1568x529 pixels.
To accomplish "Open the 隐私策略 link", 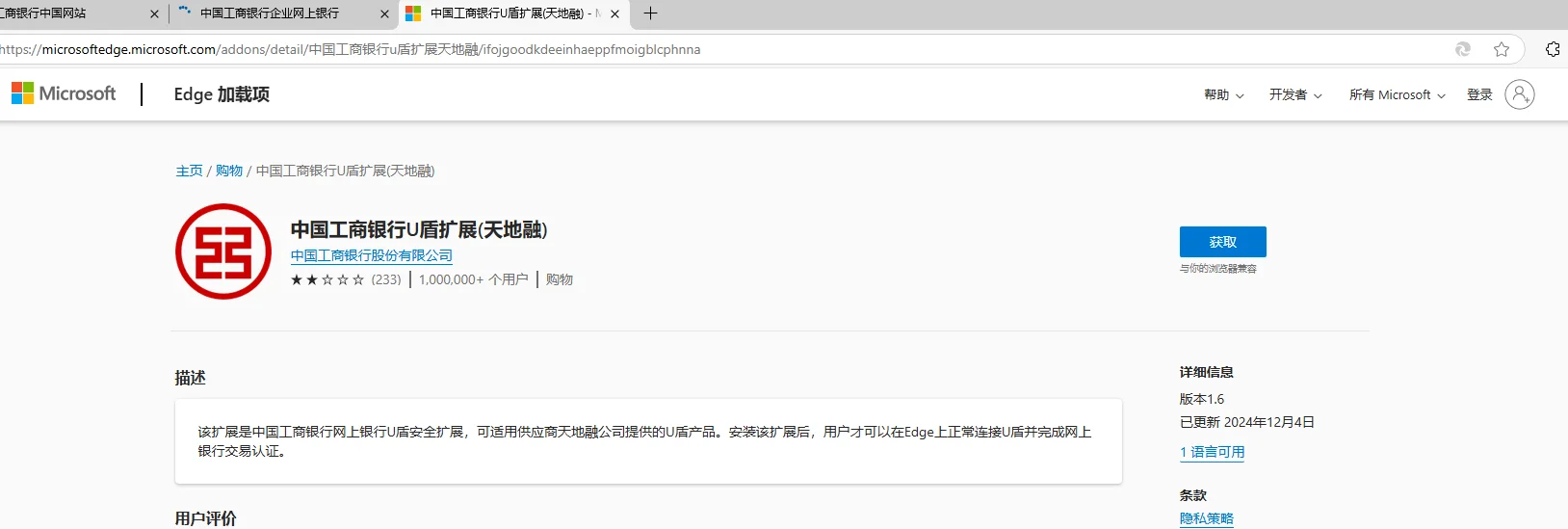I will [x=1207, y=518].
